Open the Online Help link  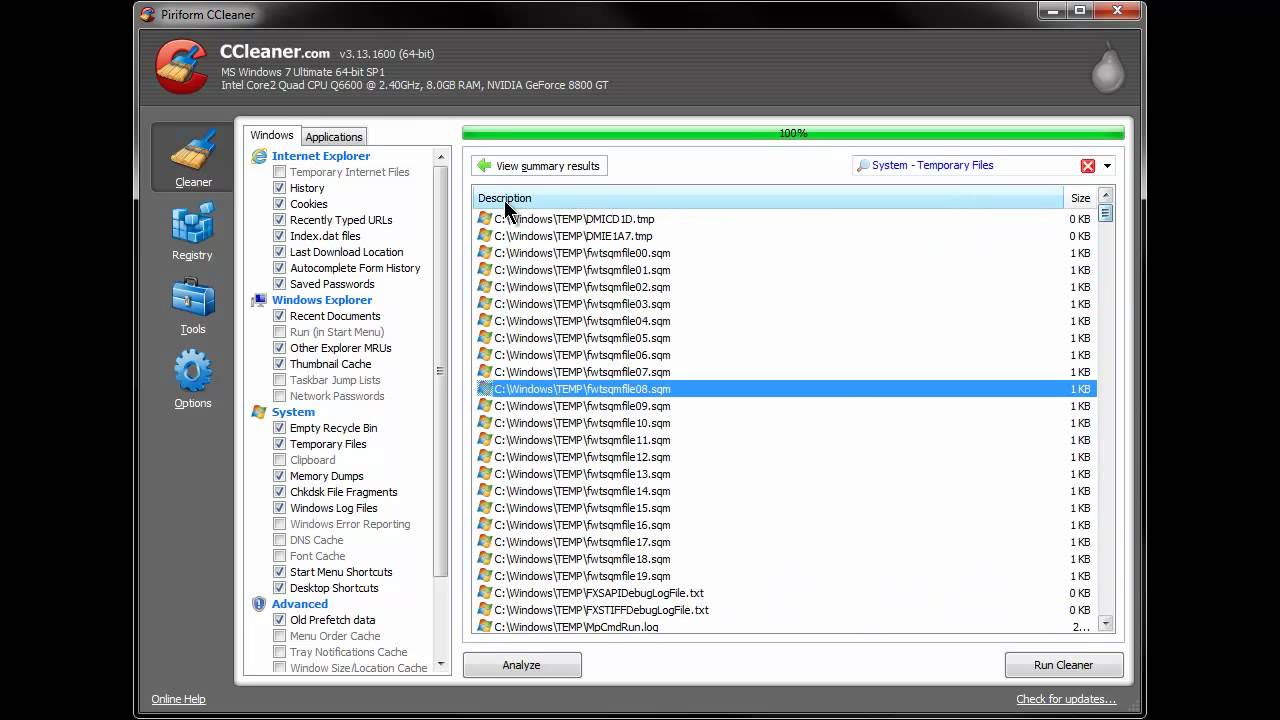pos(178,699)
